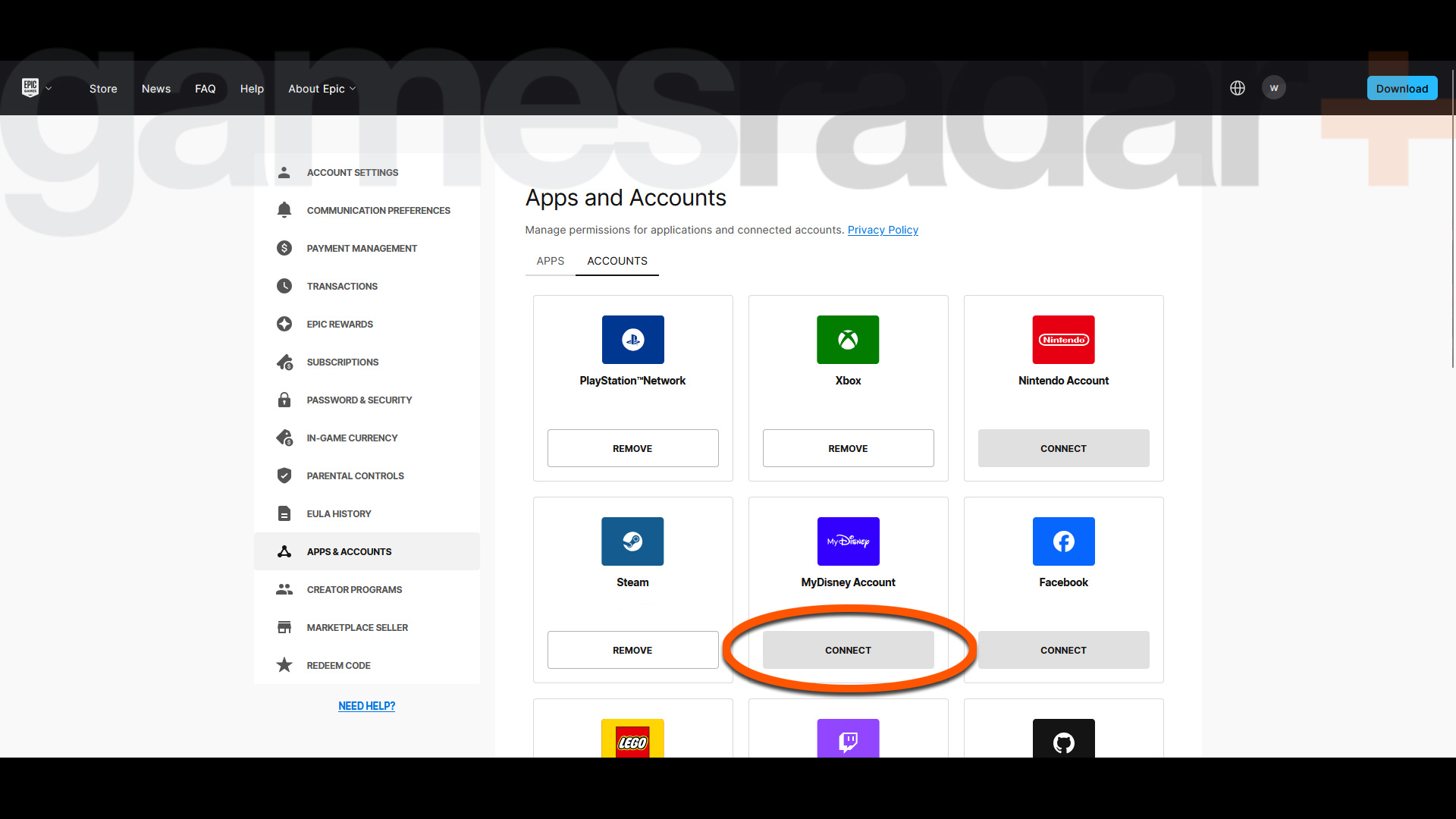This screenshot has width=1456, height=819.
Task: Follow the Privacy Policy link
Action: point(883,230)
